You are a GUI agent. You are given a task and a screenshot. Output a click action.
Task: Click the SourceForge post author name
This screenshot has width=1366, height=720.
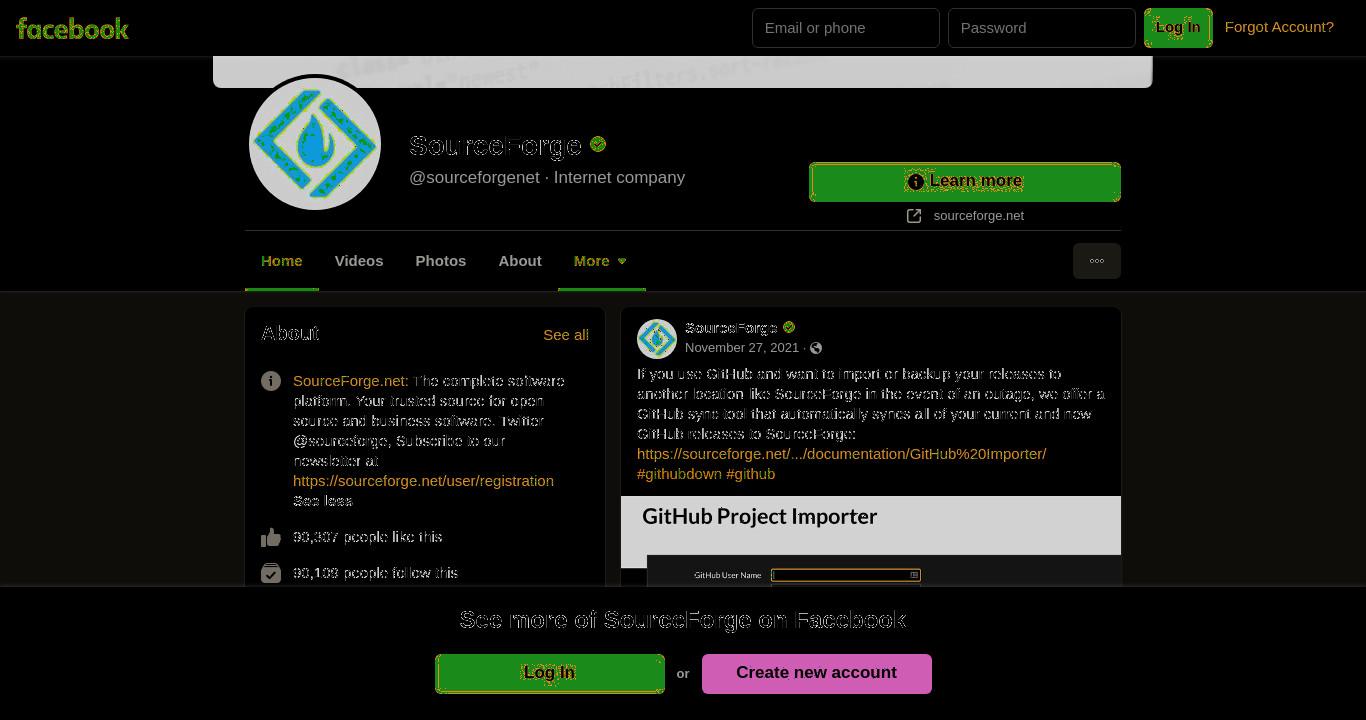731,328
